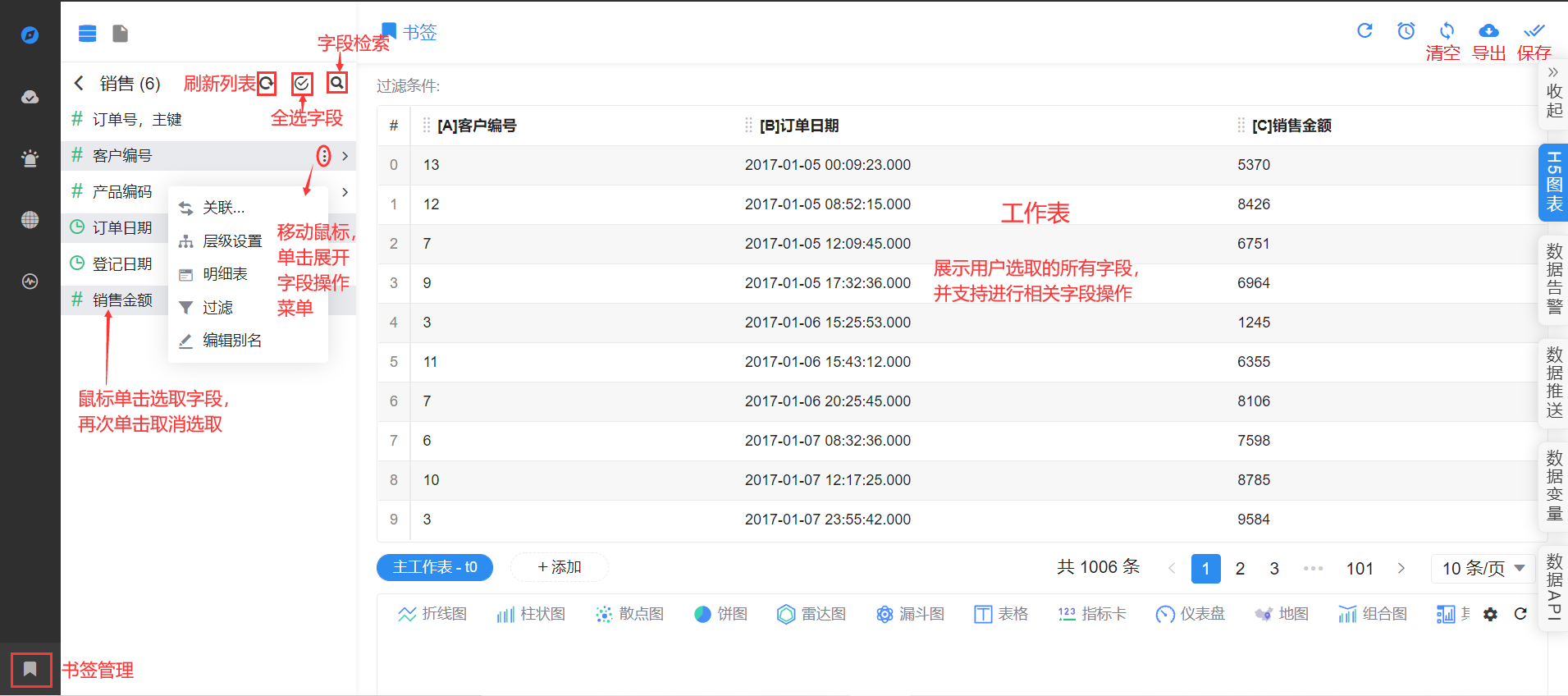The height and width of the screenshot is (696, 1568).
Task: Export data with the cloud download icon
Action: click(1488, 31)
